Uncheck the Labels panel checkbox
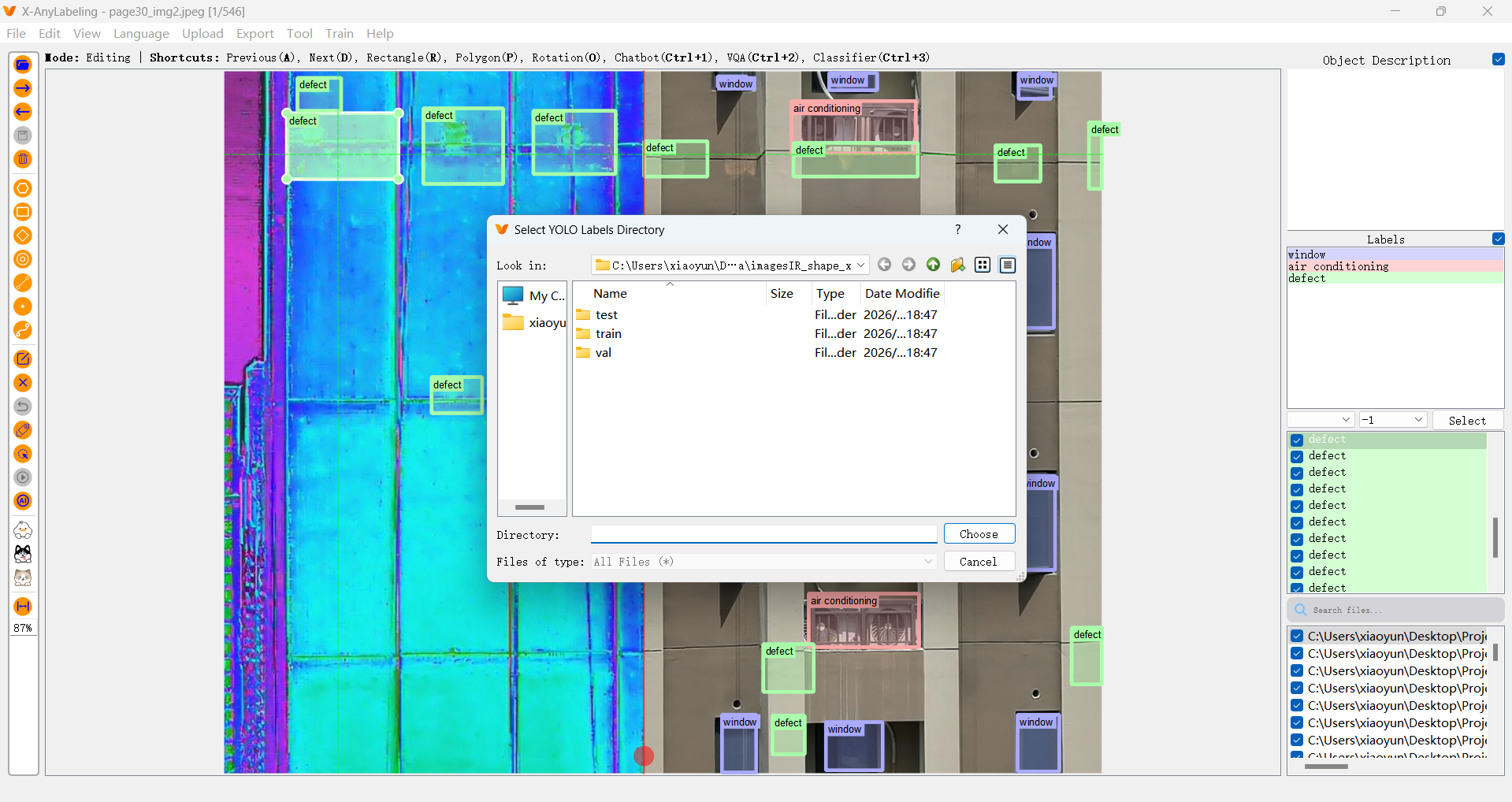This screenshot has width=1512, height=802. click(1499, 239)
